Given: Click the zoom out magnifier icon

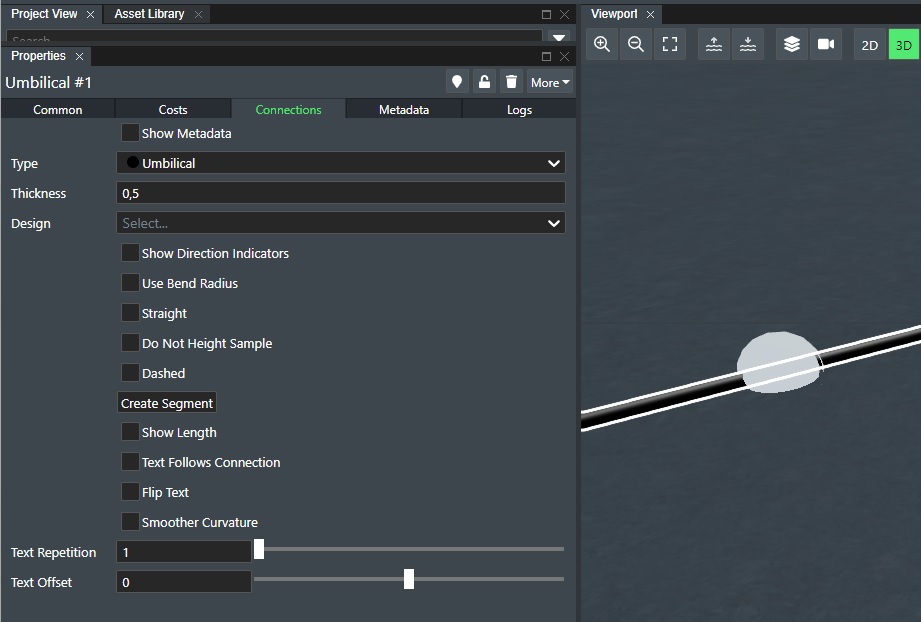Looking at the screenshot, I should point(636,44).
